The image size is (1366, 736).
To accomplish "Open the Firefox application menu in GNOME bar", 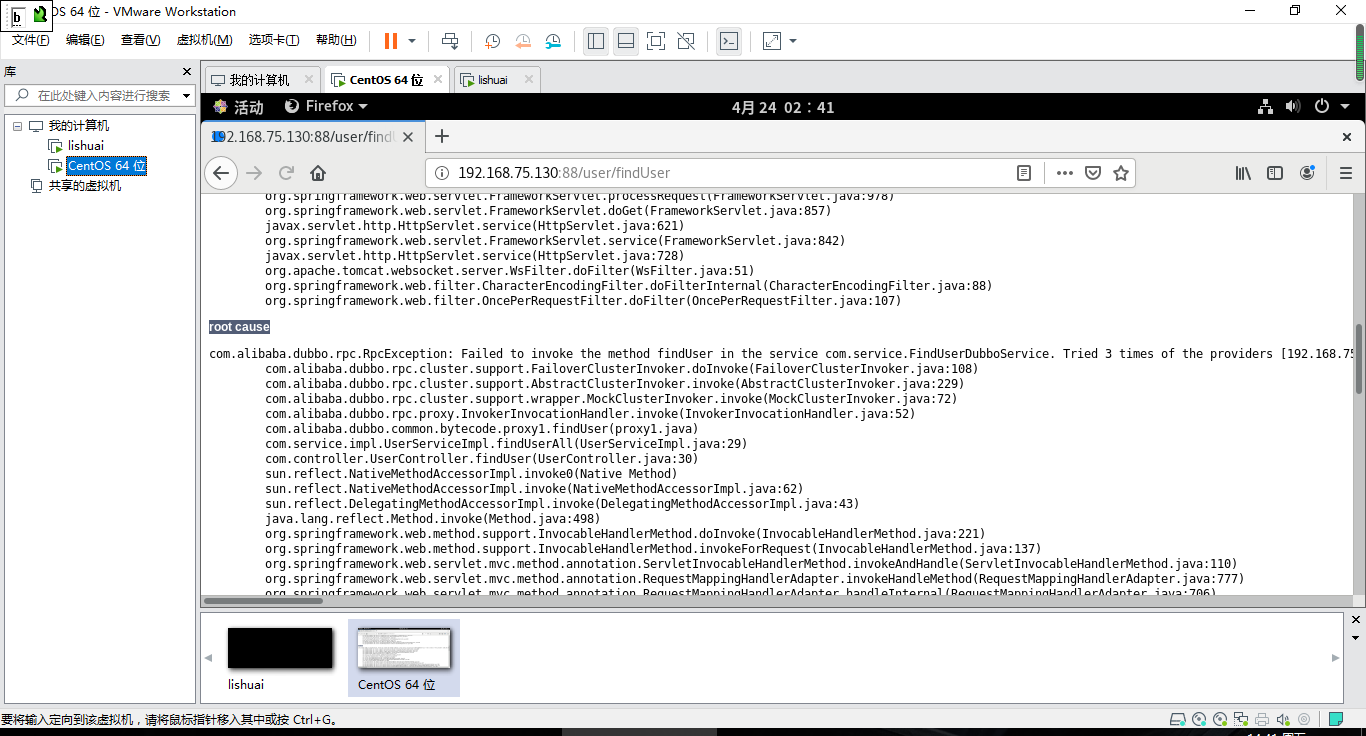I will [x=327, y=106].
